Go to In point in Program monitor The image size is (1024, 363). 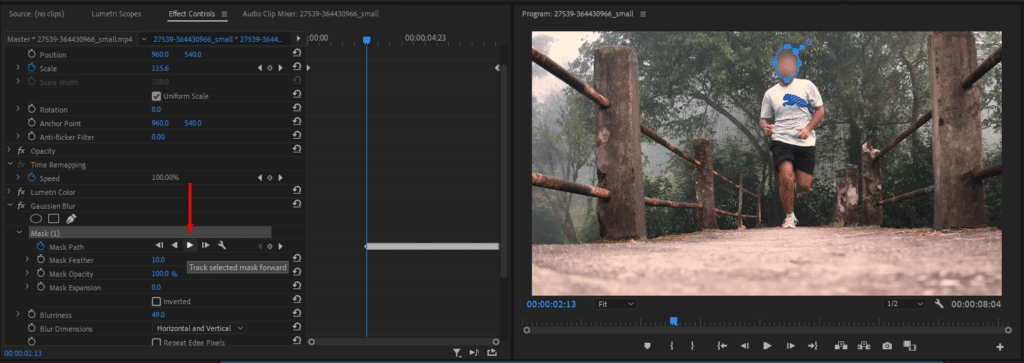[x=722, y=346]
